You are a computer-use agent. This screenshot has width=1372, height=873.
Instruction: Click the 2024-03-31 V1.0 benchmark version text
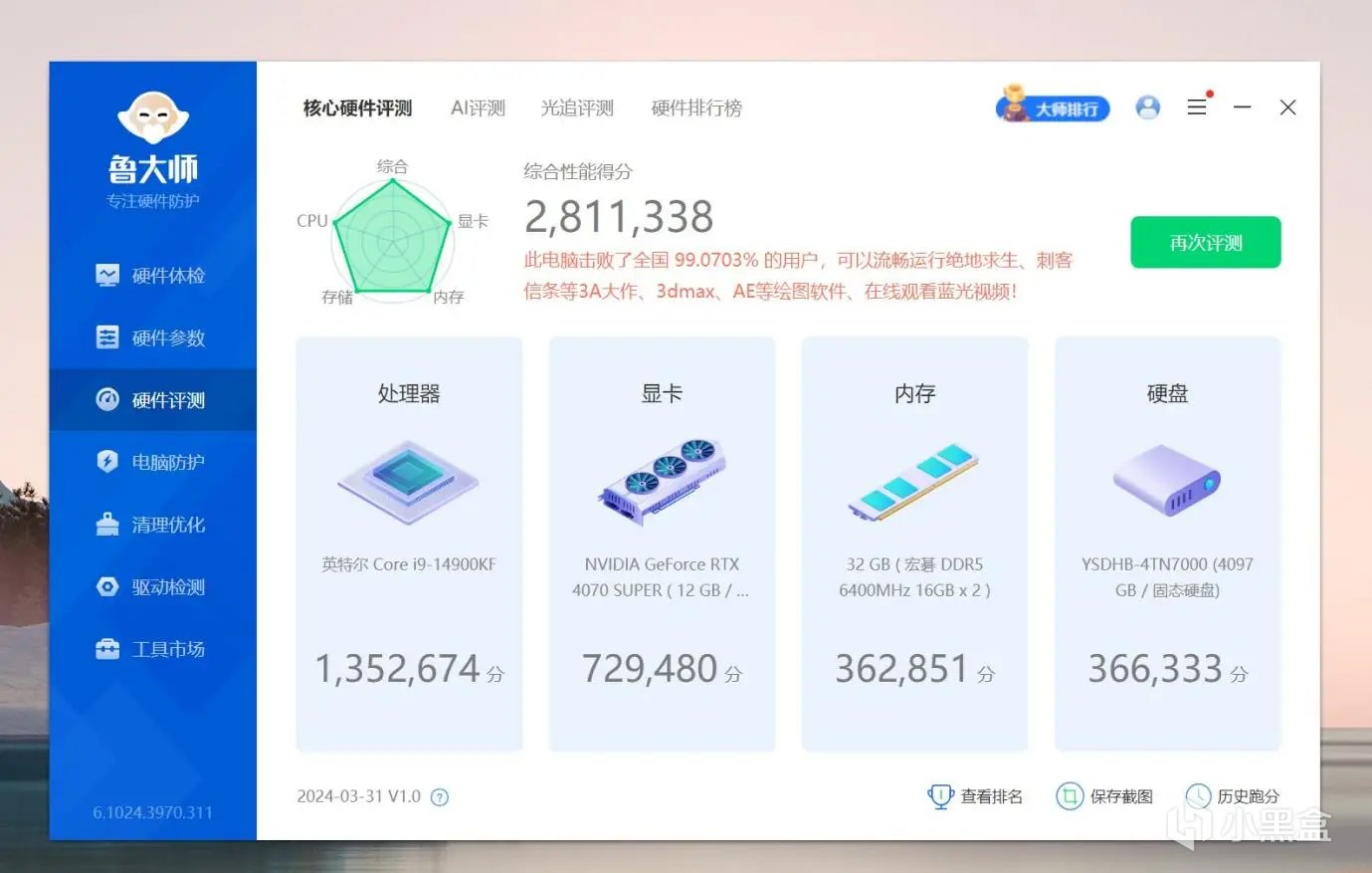coord(358,796)
